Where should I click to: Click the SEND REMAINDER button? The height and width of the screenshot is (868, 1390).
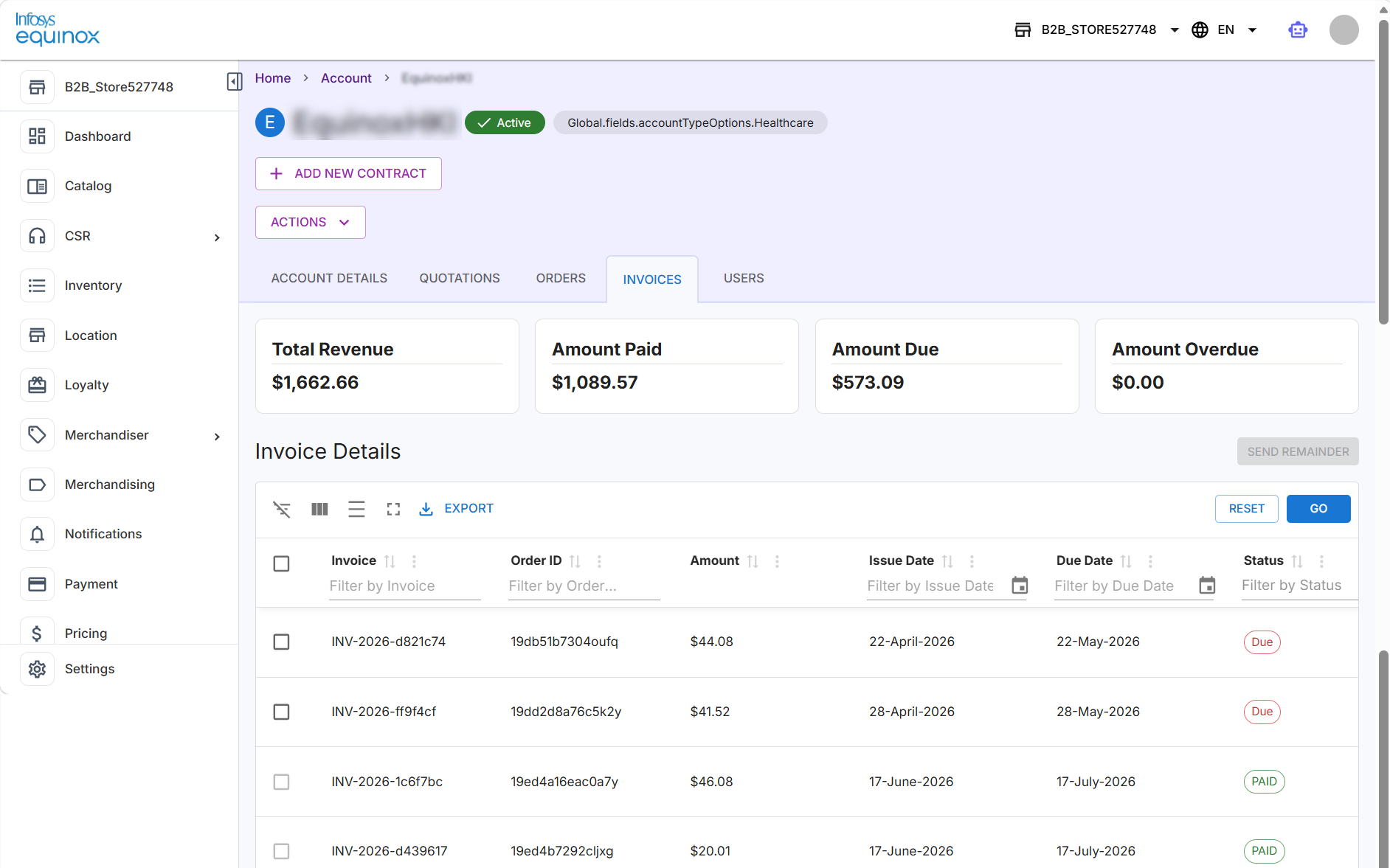[x=1298, y=451]
